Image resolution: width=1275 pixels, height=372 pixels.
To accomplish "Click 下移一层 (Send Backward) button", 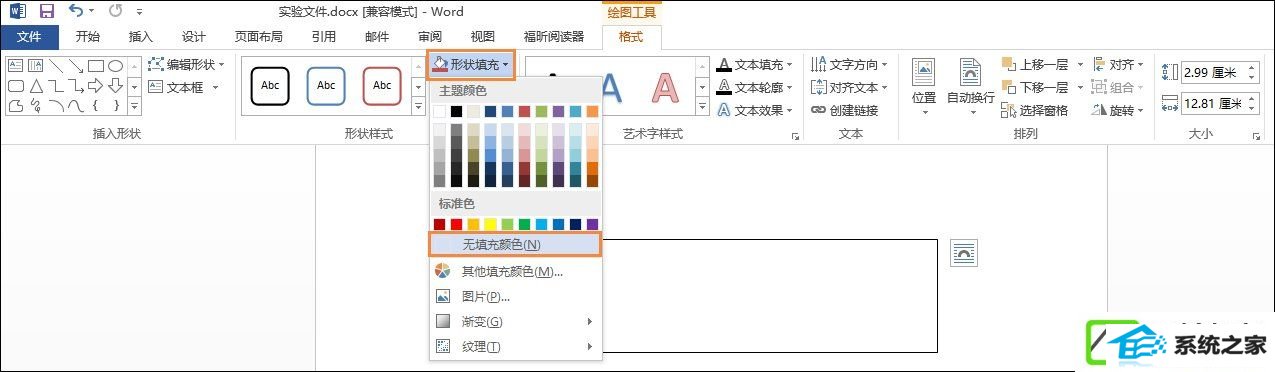I will 1035,87.
